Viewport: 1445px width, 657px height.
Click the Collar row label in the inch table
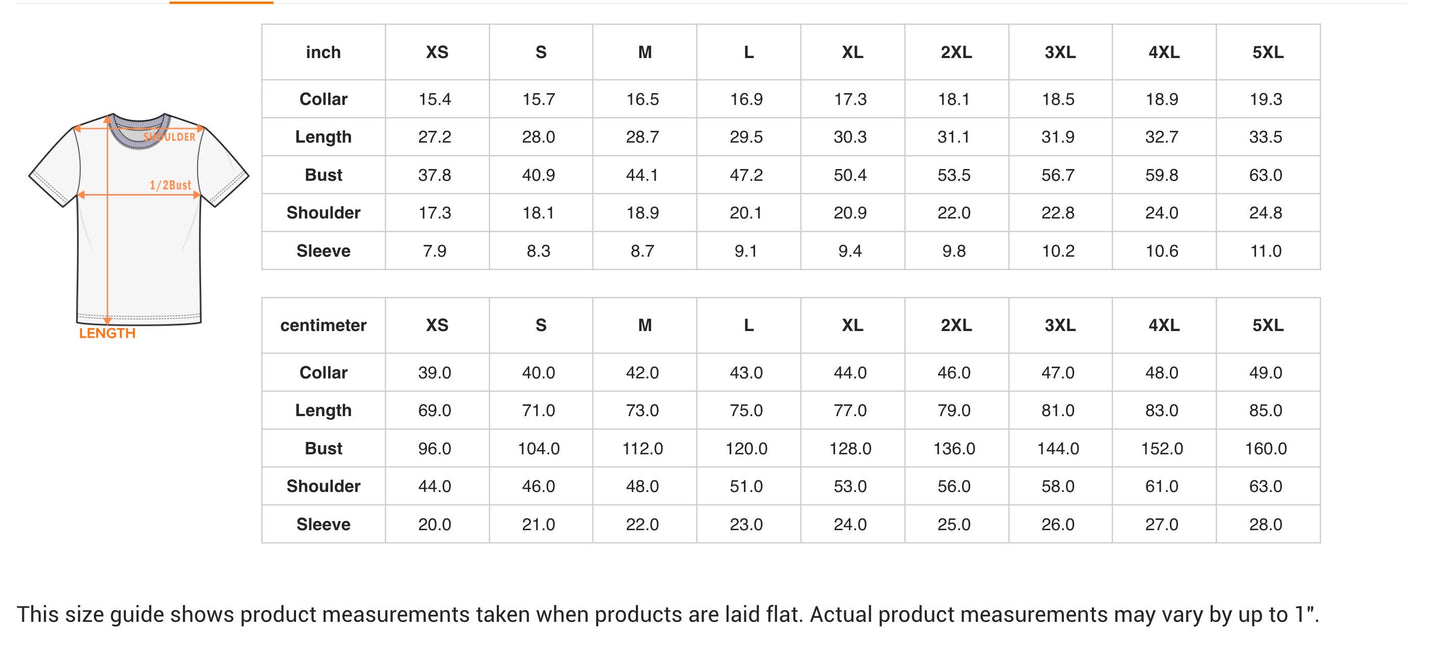click(x=323, y=99)
